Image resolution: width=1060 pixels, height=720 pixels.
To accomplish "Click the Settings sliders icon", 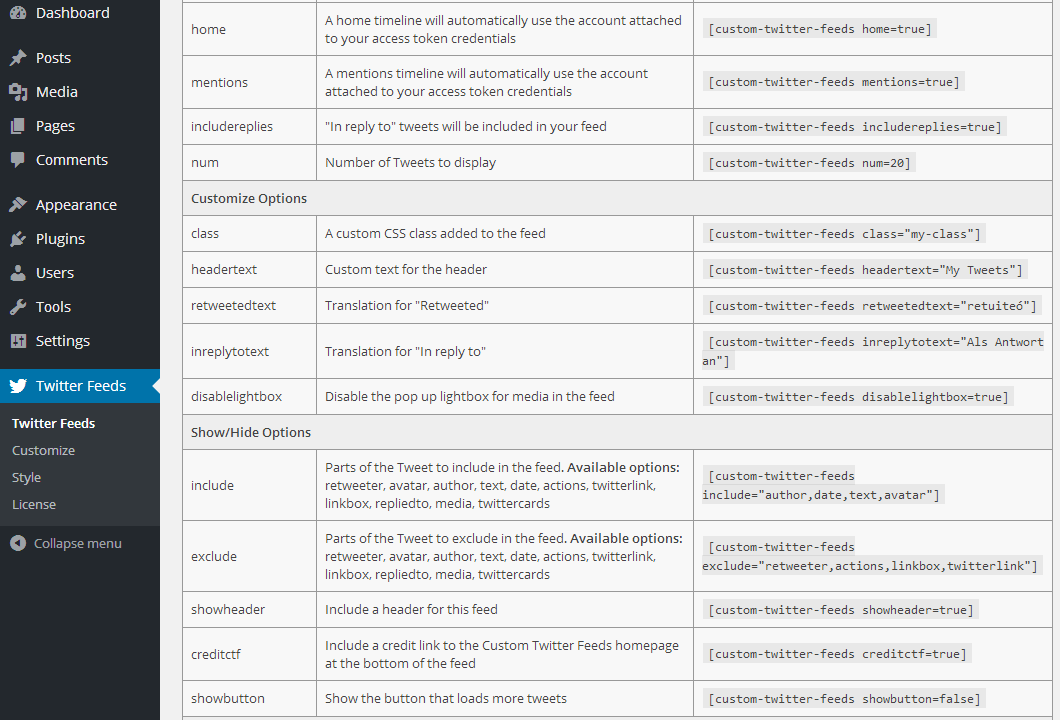I will (x=18, y=341).
